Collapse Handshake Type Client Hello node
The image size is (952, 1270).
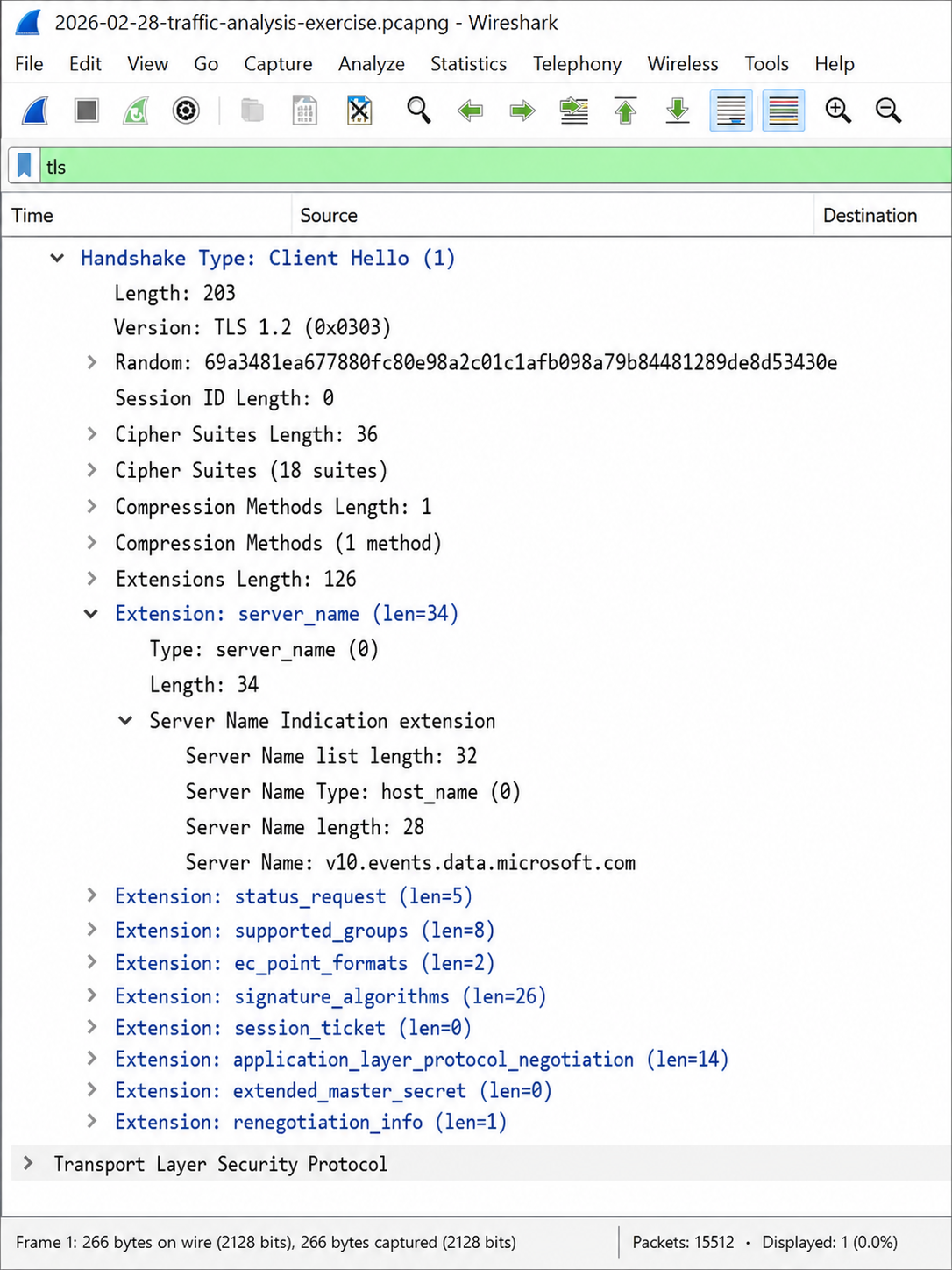57,258
